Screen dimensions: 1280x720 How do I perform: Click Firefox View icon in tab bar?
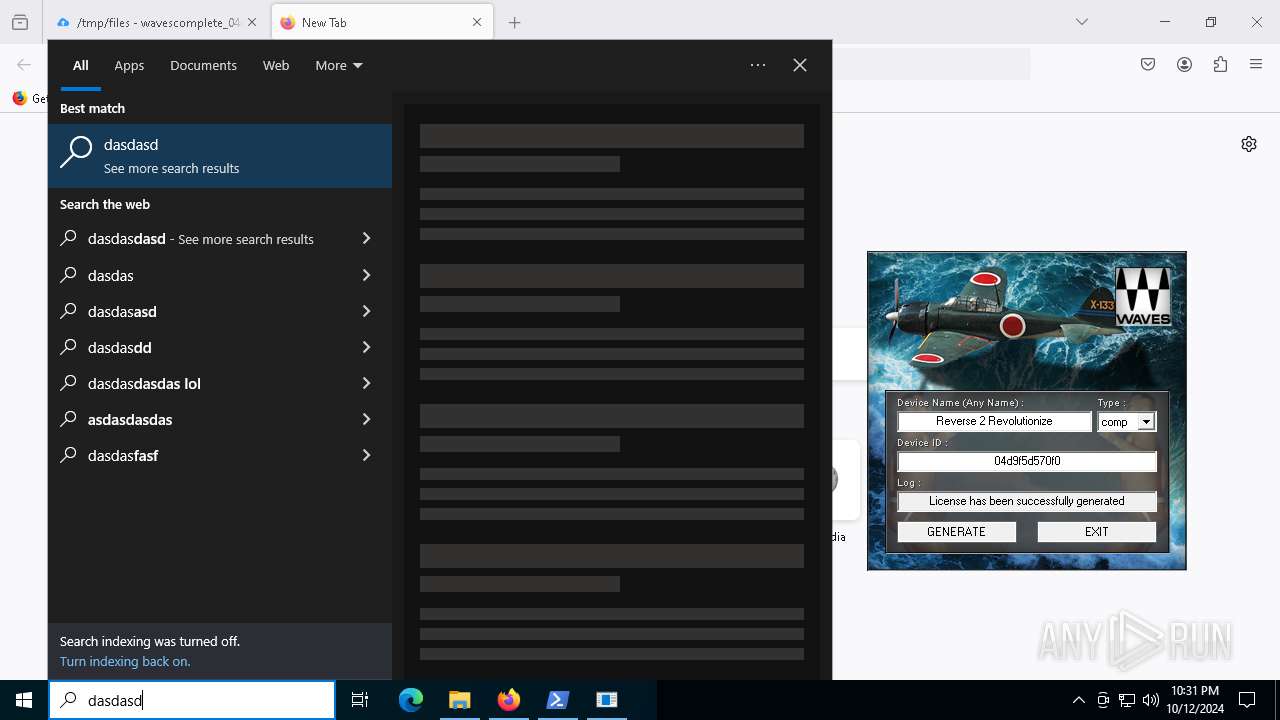click(x=20, y=22)
